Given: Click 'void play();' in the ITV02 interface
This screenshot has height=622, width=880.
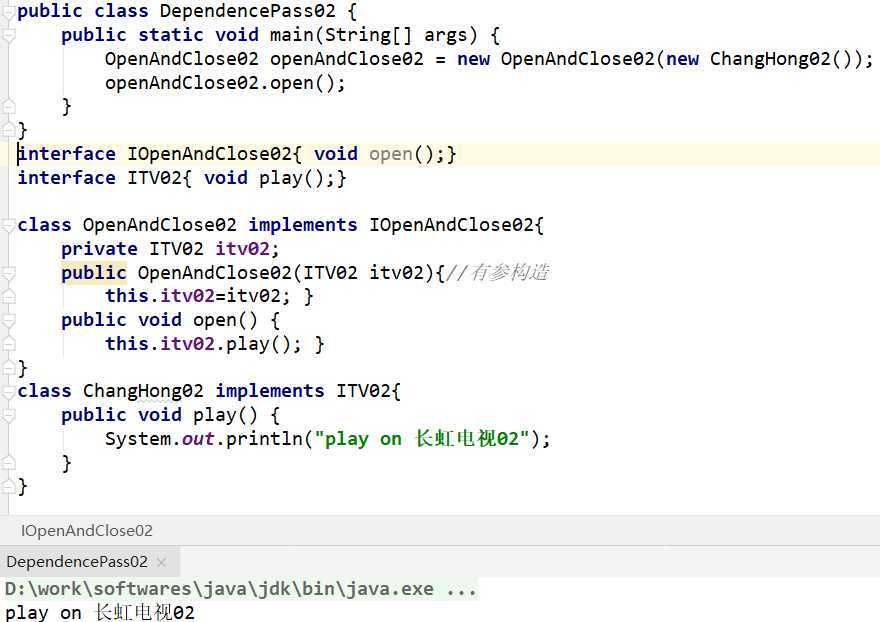Looking at the screenshot, I should [x=269, y=178].
